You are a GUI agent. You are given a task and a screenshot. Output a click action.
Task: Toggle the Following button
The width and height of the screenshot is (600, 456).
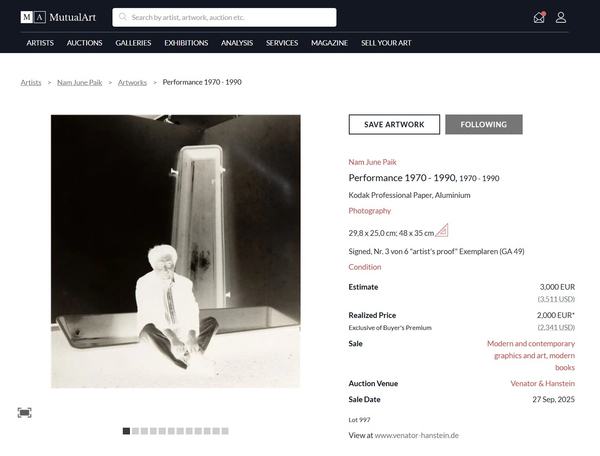pyautogui.click(x=483, y=125)
